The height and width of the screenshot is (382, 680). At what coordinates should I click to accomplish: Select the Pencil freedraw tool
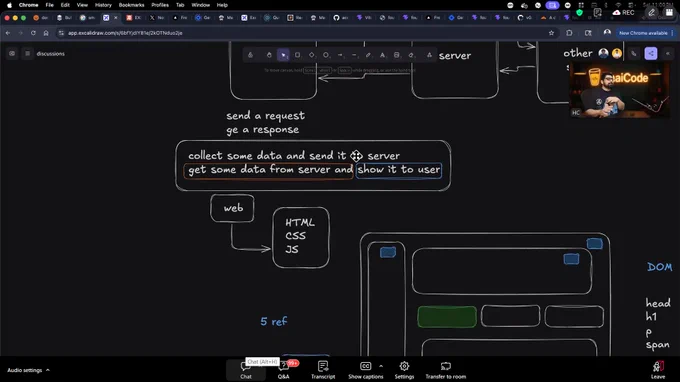(x=368, y=55)
